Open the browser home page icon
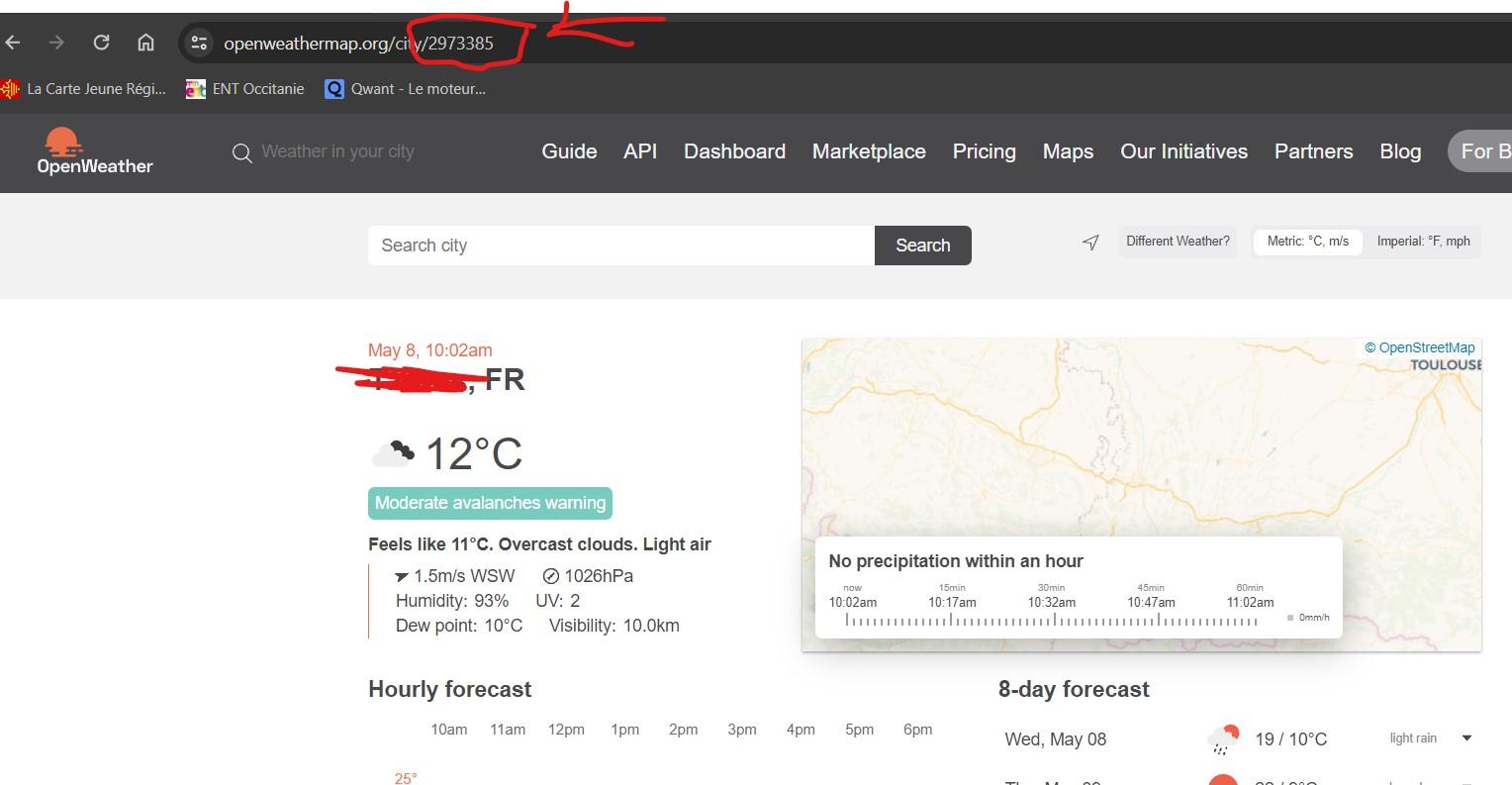This screenshot has height=785, width=1512. point(145,43)
